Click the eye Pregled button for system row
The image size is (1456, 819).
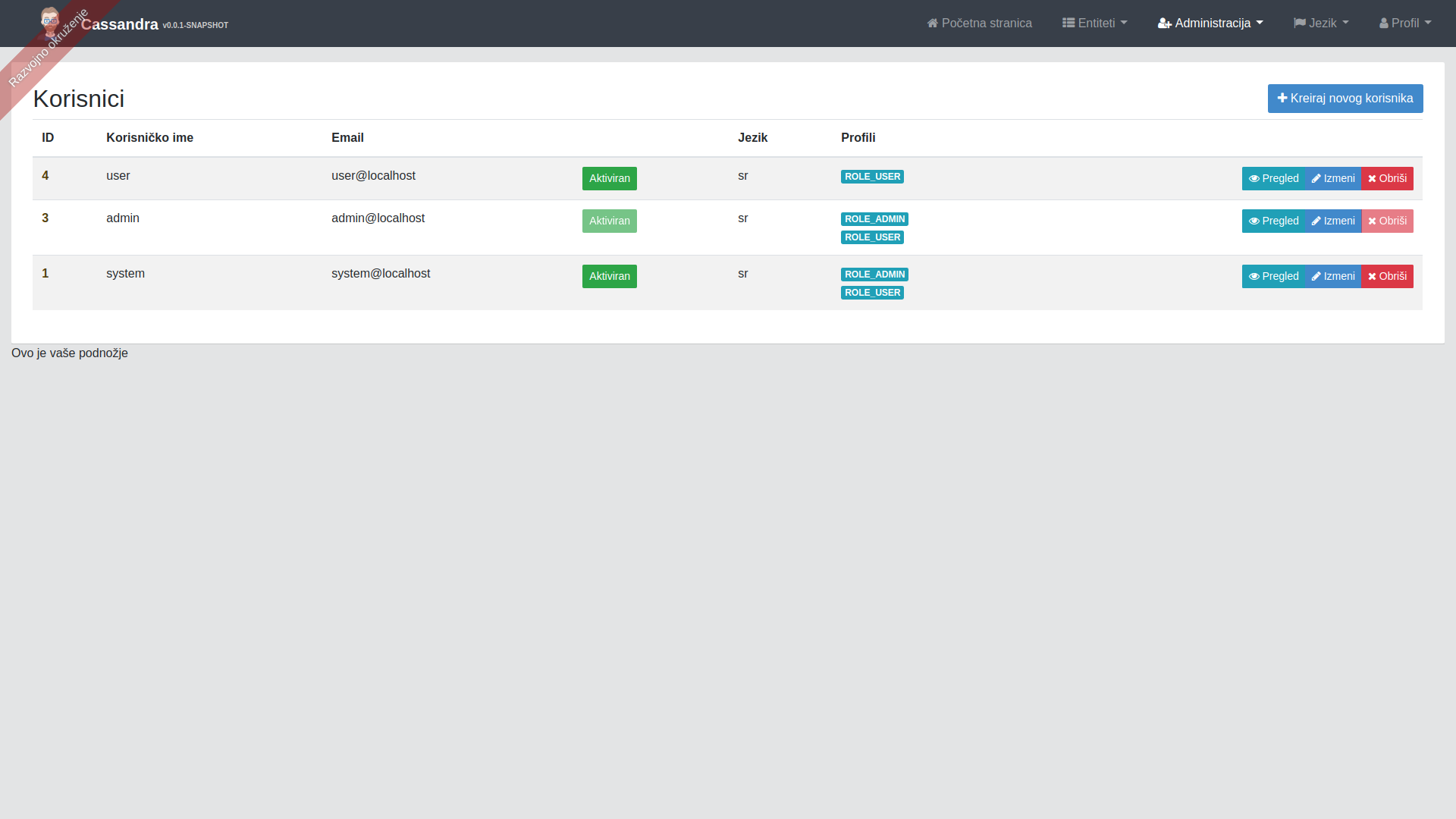[1273, 277]
